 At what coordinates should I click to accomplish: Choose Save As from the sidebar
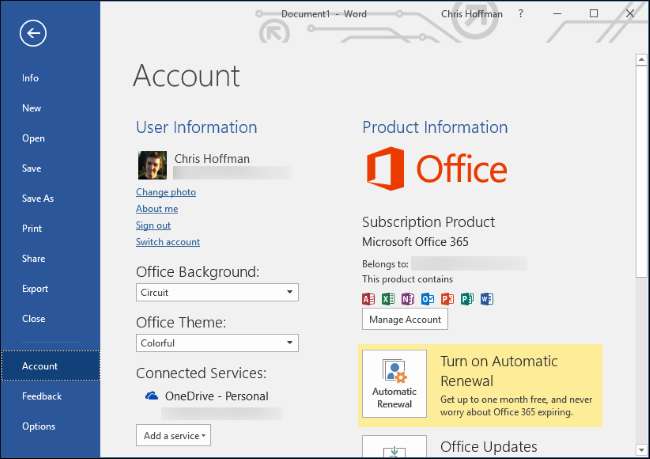38,198
